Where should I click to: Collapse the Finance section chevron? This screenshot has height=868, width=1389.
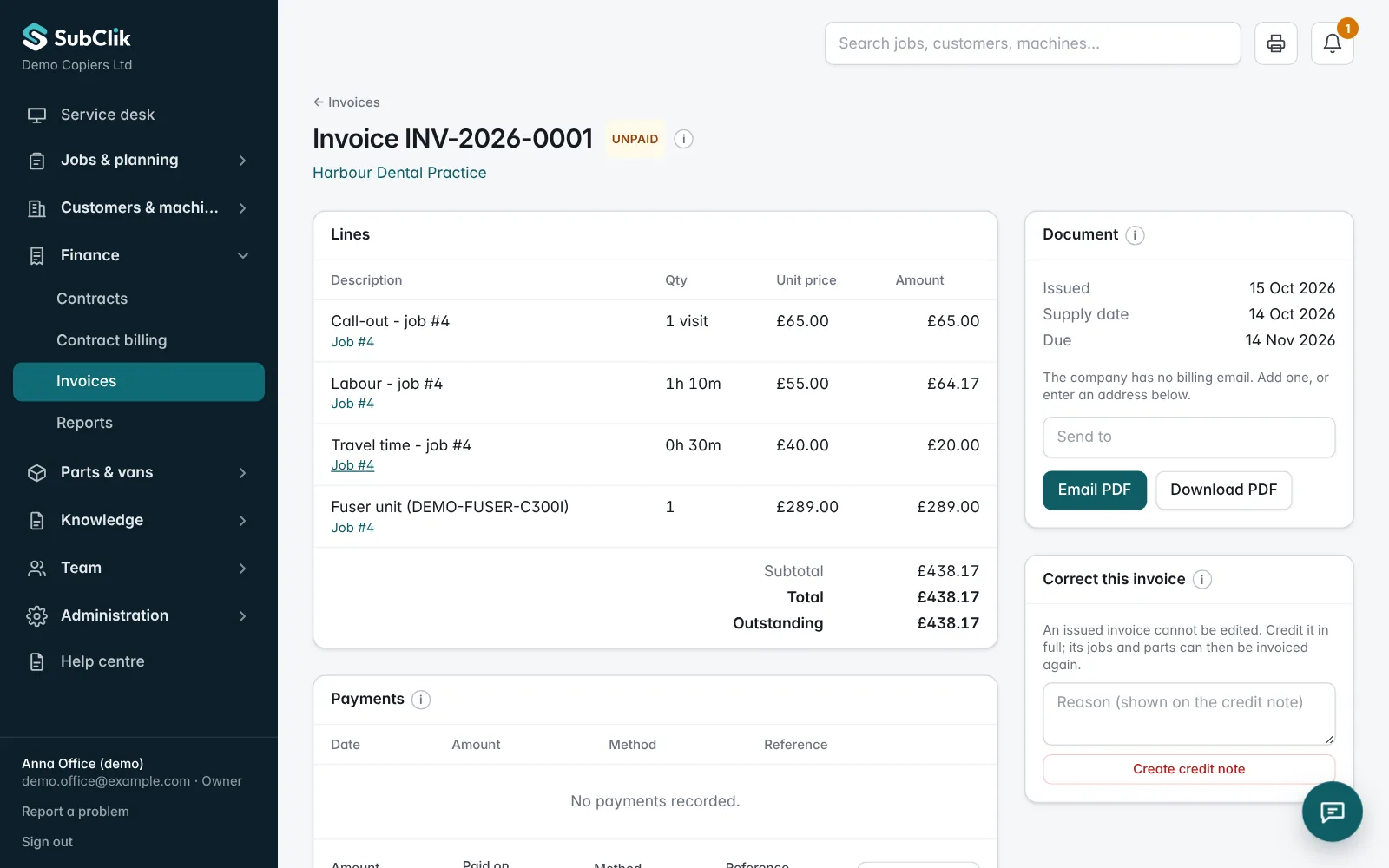[243, 256]
